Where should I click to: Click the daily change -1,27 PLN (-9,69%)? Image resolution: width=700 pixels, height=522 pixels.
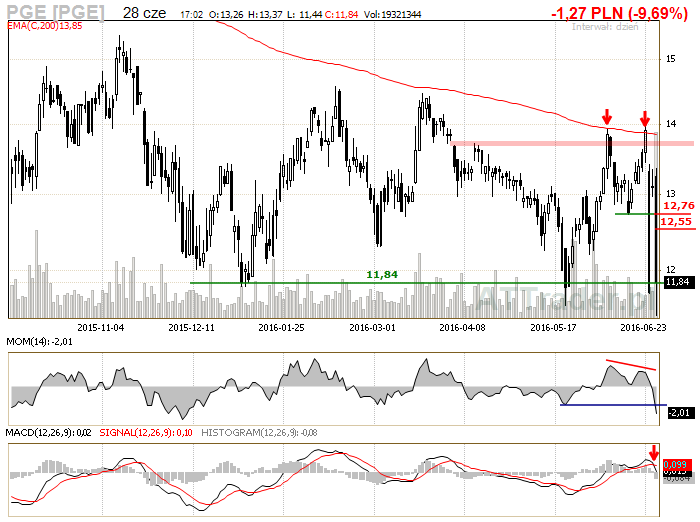619,13
